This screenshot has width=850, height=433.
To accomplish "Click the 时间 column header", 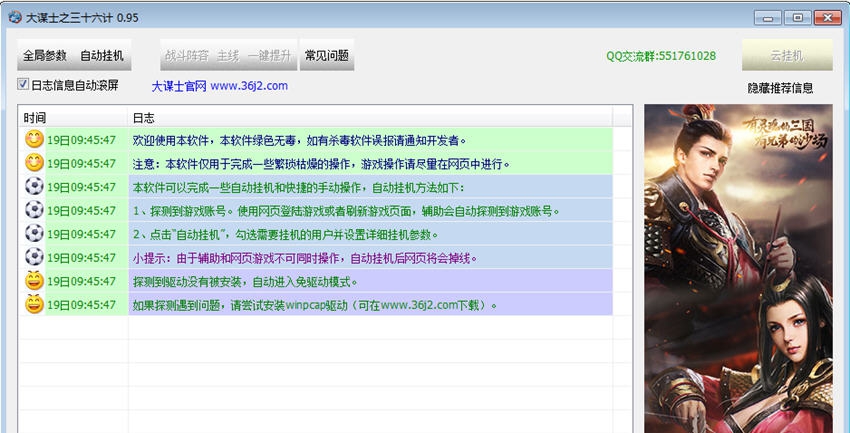I will 73,117.
